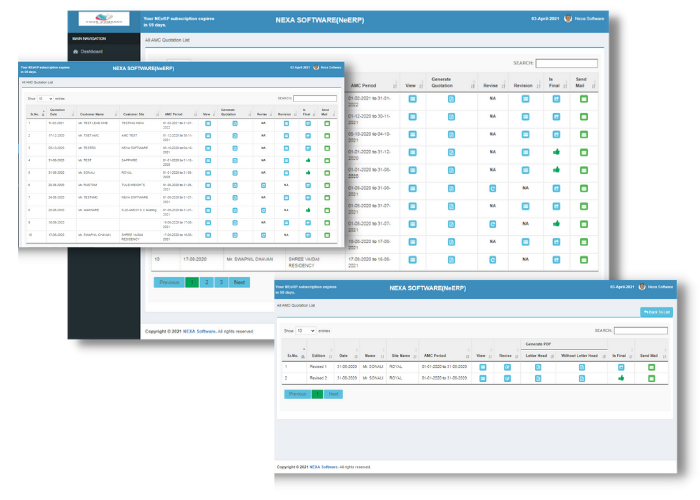Open Show entries dropdown in small quotation window
700x500 pixels.
coord(46,99)
